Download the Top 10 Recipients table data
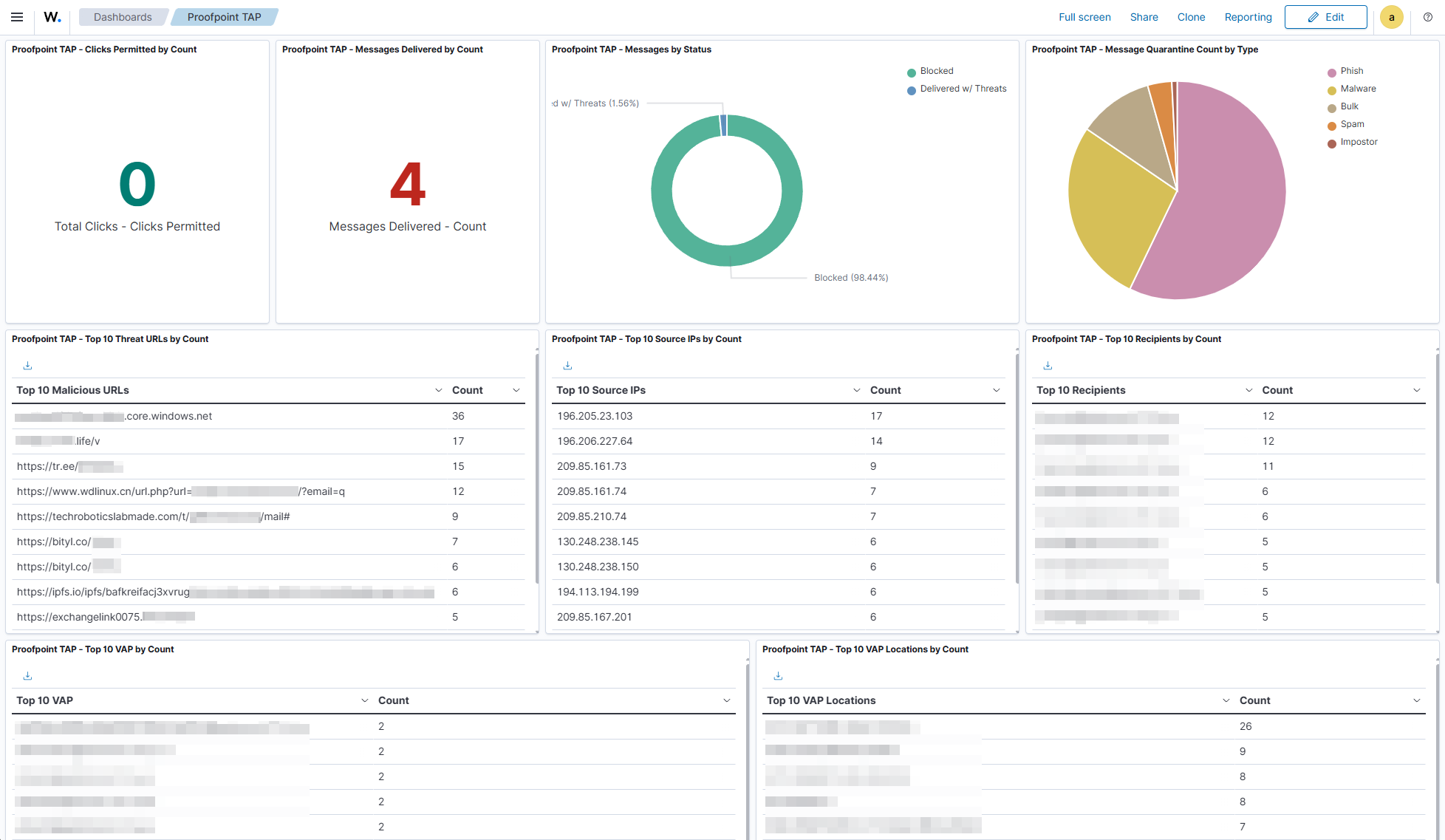Image resolution: width=1445 pixels, height=840 pixels. pos(1048,365)
